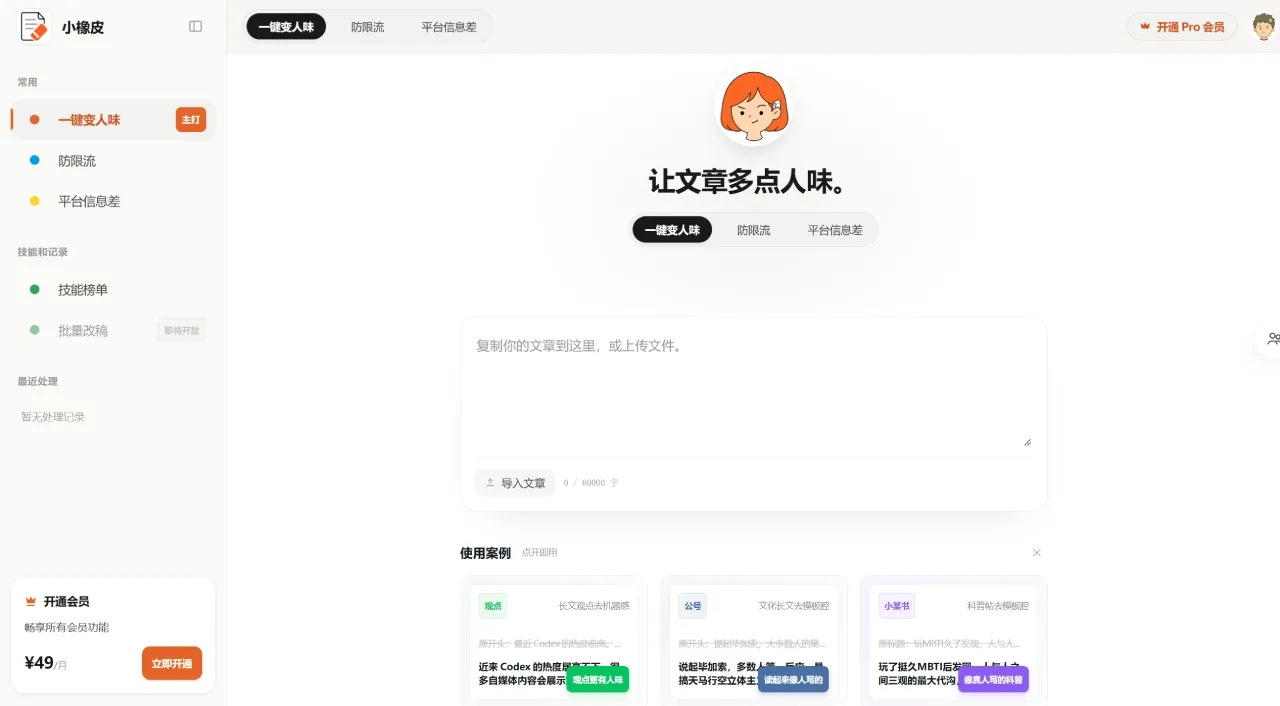Click the 小橡皮 eraser logo icon
The height and width of the screenshot is (706, 1280).
(x=35, y=26)
